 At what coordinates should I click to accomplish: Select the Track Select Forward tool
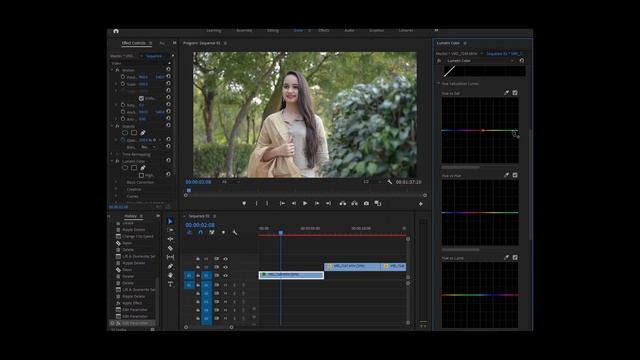[x=170, y=230]
